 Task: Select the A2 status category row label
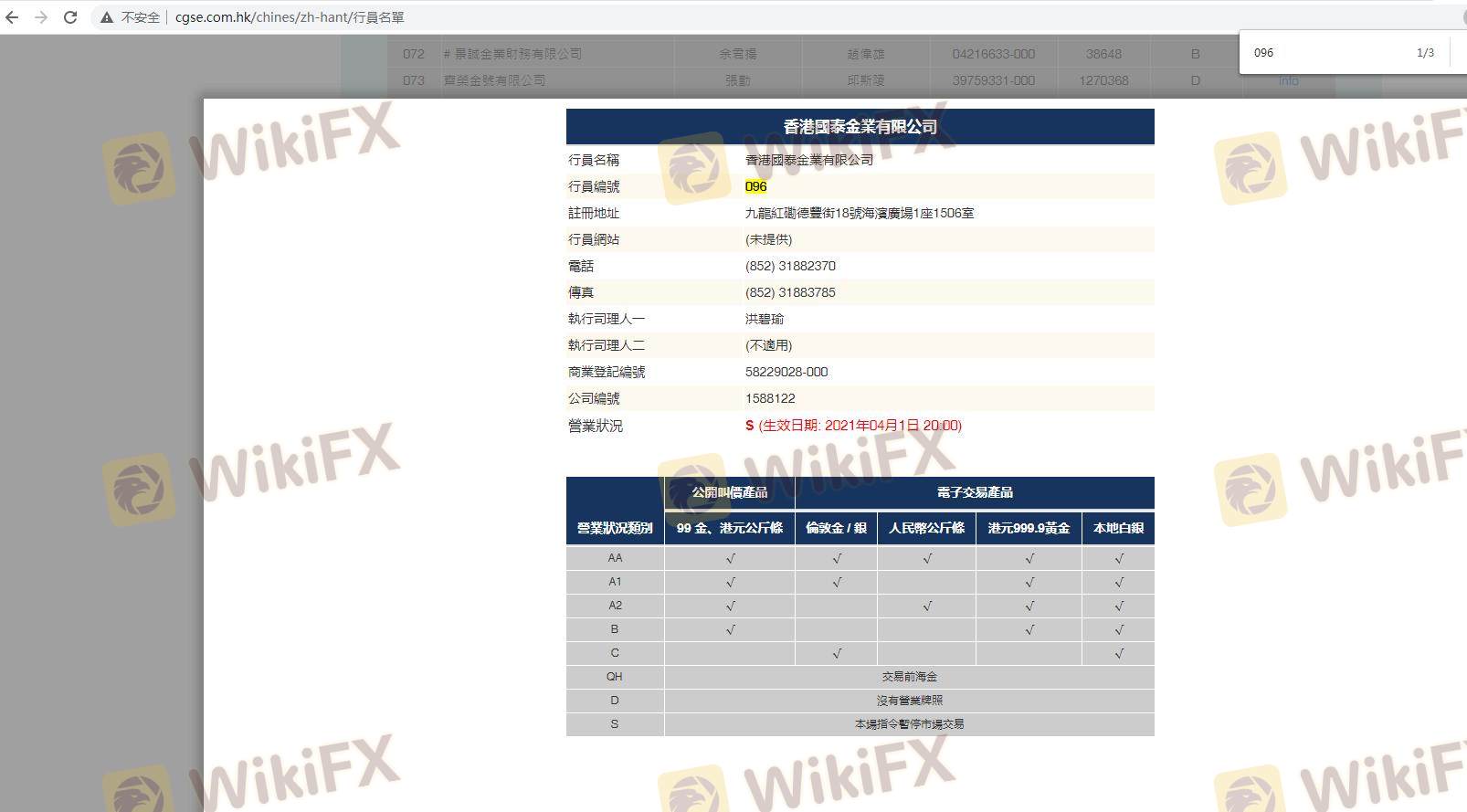coord(615,606)
